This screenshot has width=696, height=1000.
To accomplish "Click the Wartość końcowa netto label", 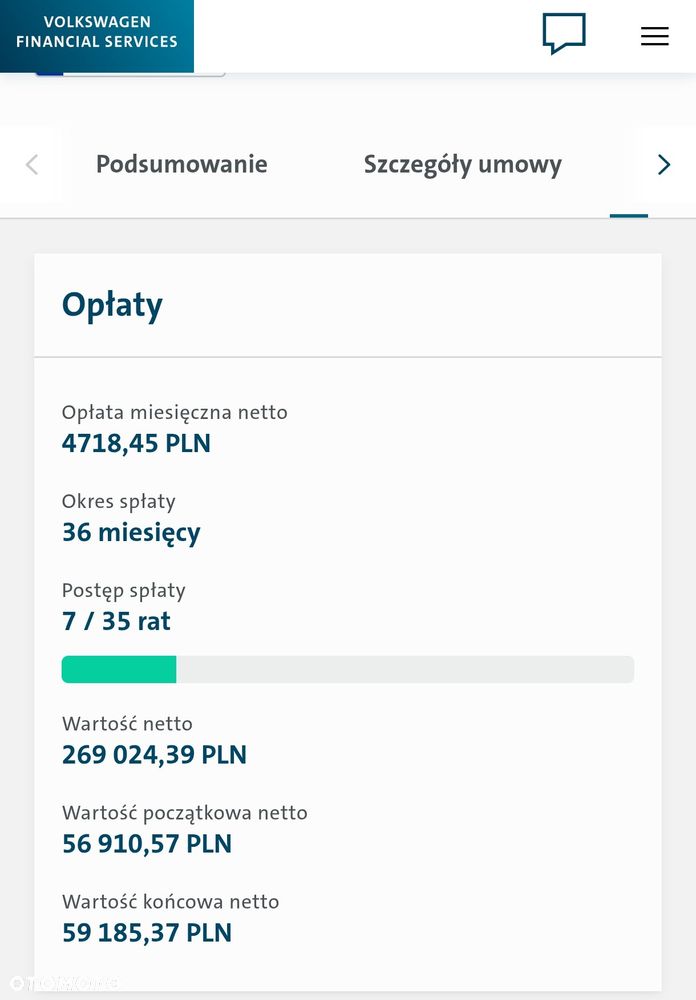I will [170, 902].
